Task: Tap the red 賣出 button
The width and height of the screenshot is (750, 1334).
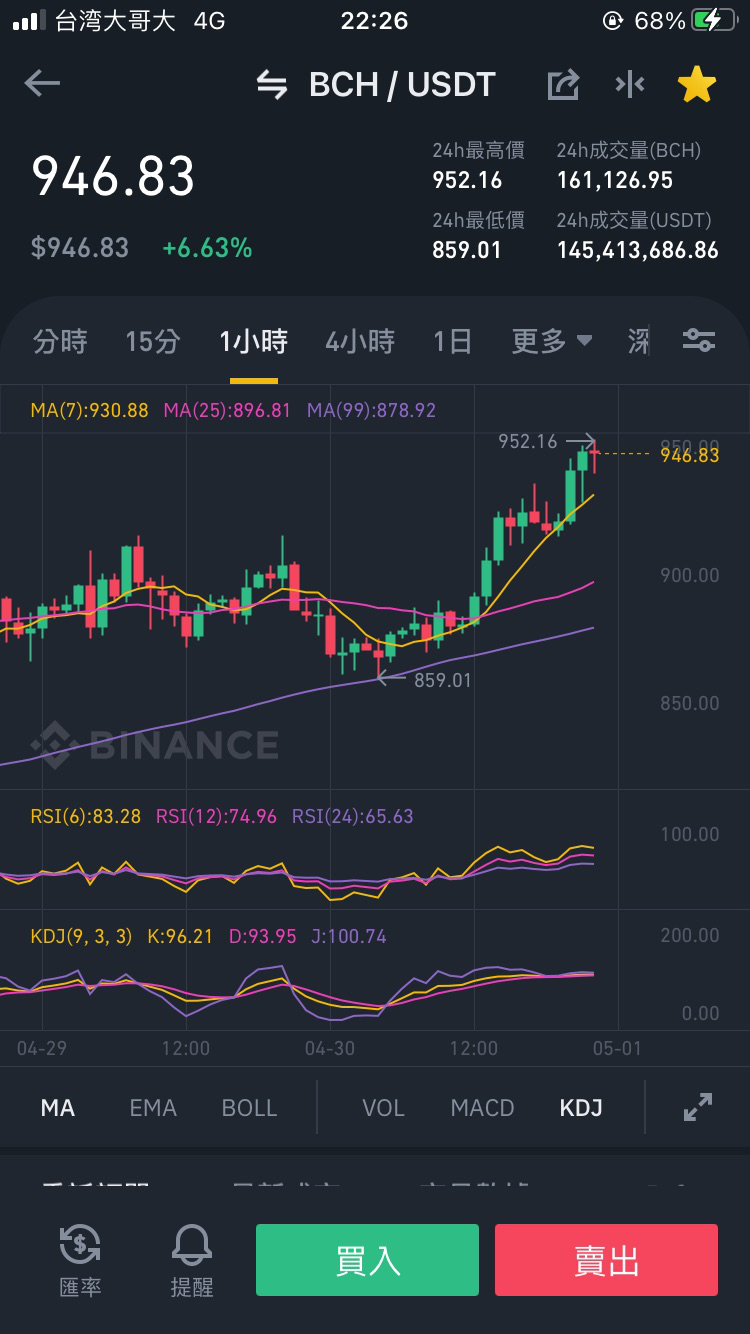Action: [x=606, y=1260]
